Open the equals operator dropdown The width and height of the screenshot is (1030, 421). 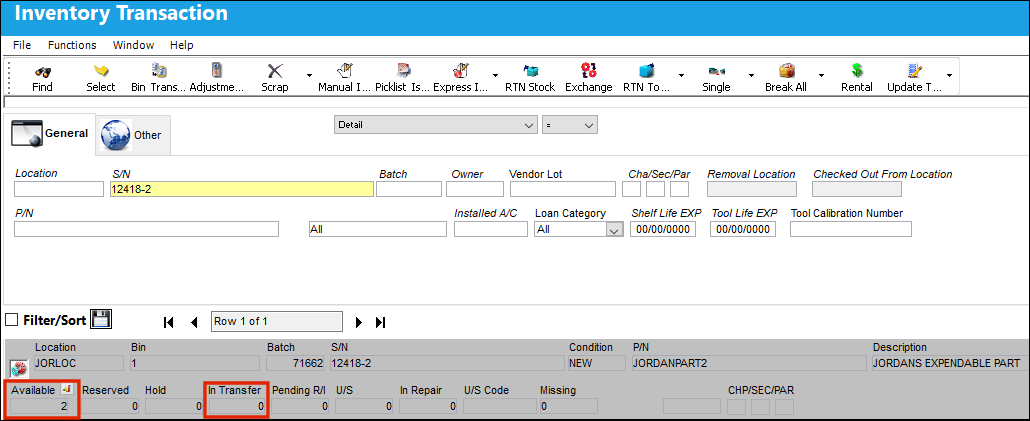[x=570, y=125]
